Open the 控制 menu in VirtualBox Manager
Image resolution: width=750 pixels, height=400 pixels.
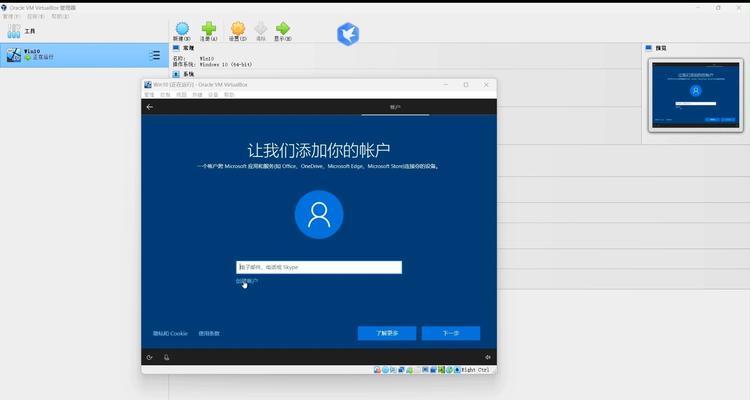click(36, 16)
